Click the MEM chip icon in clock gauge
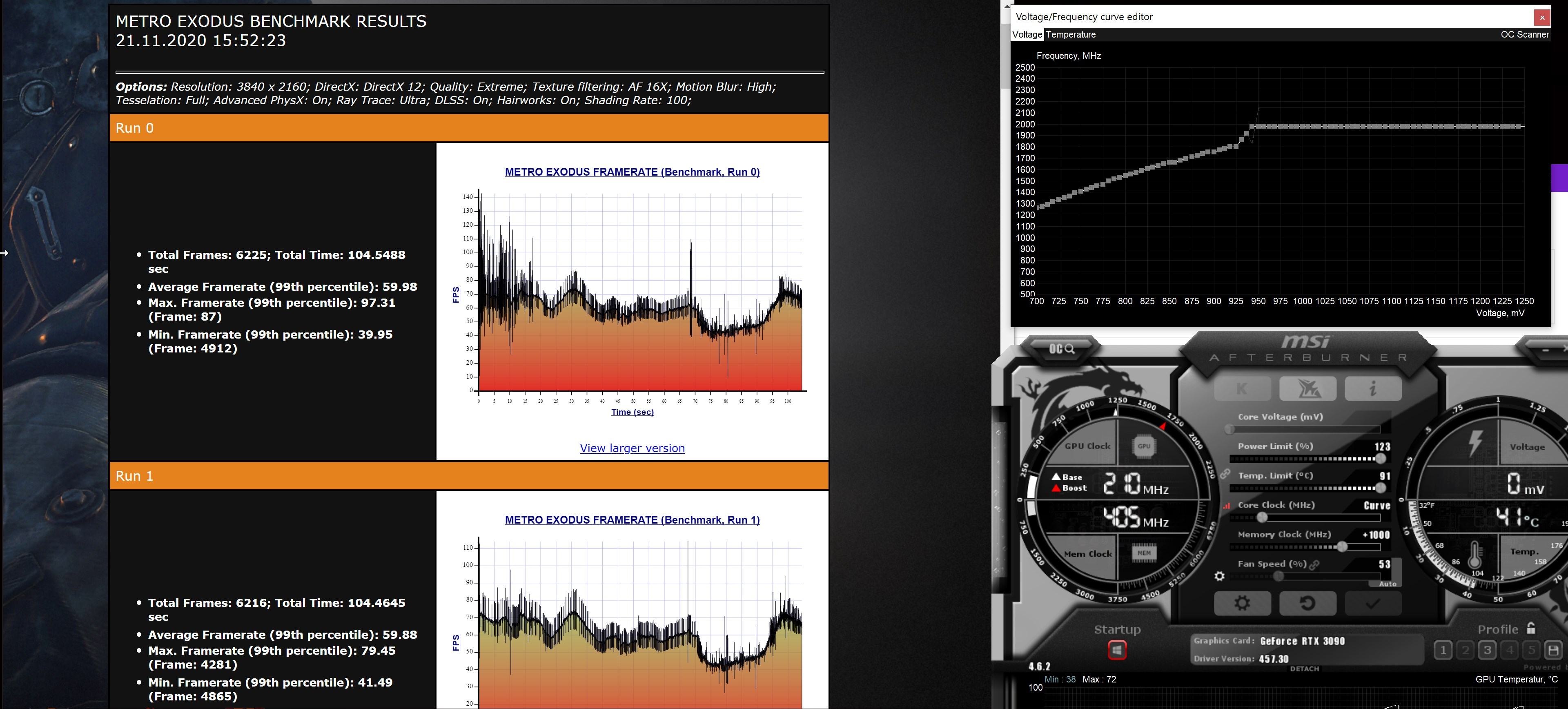1568x709 pixels. (x=1144, y=553)
